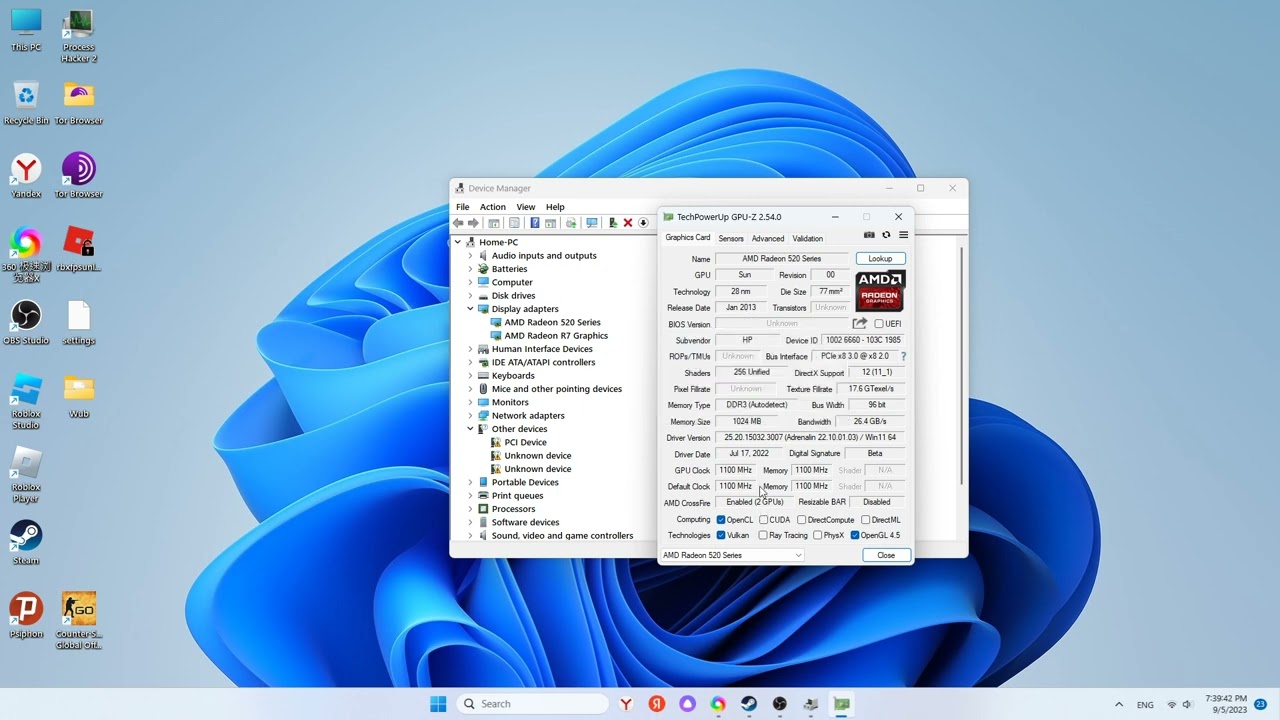
Task: Toggle the DirectML checkbox
Action: [x=866, y=520]
